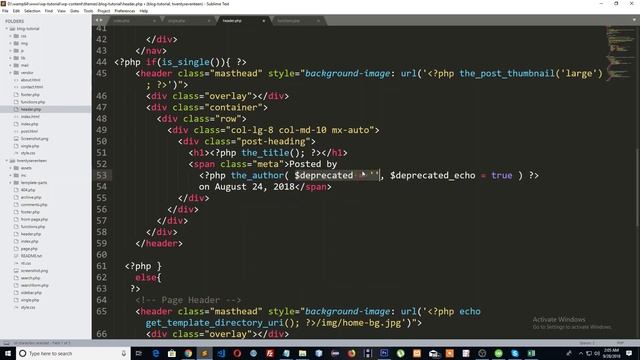Open archive.php in the sidebar

[x=31, y=197]
